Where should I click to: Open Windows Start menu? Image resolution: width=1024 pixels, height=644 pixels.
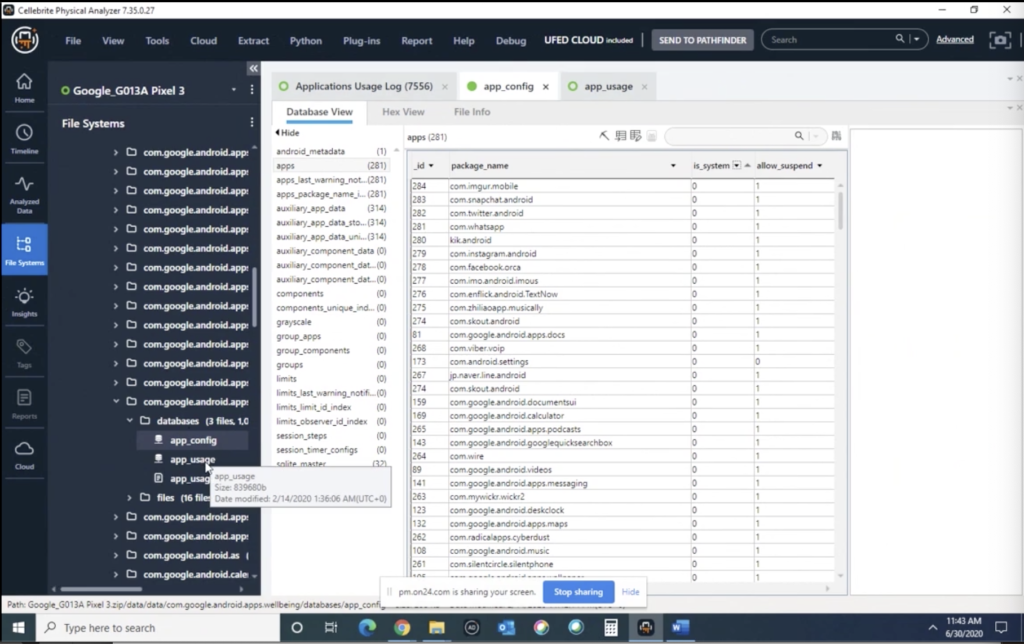tap(18, 628)
